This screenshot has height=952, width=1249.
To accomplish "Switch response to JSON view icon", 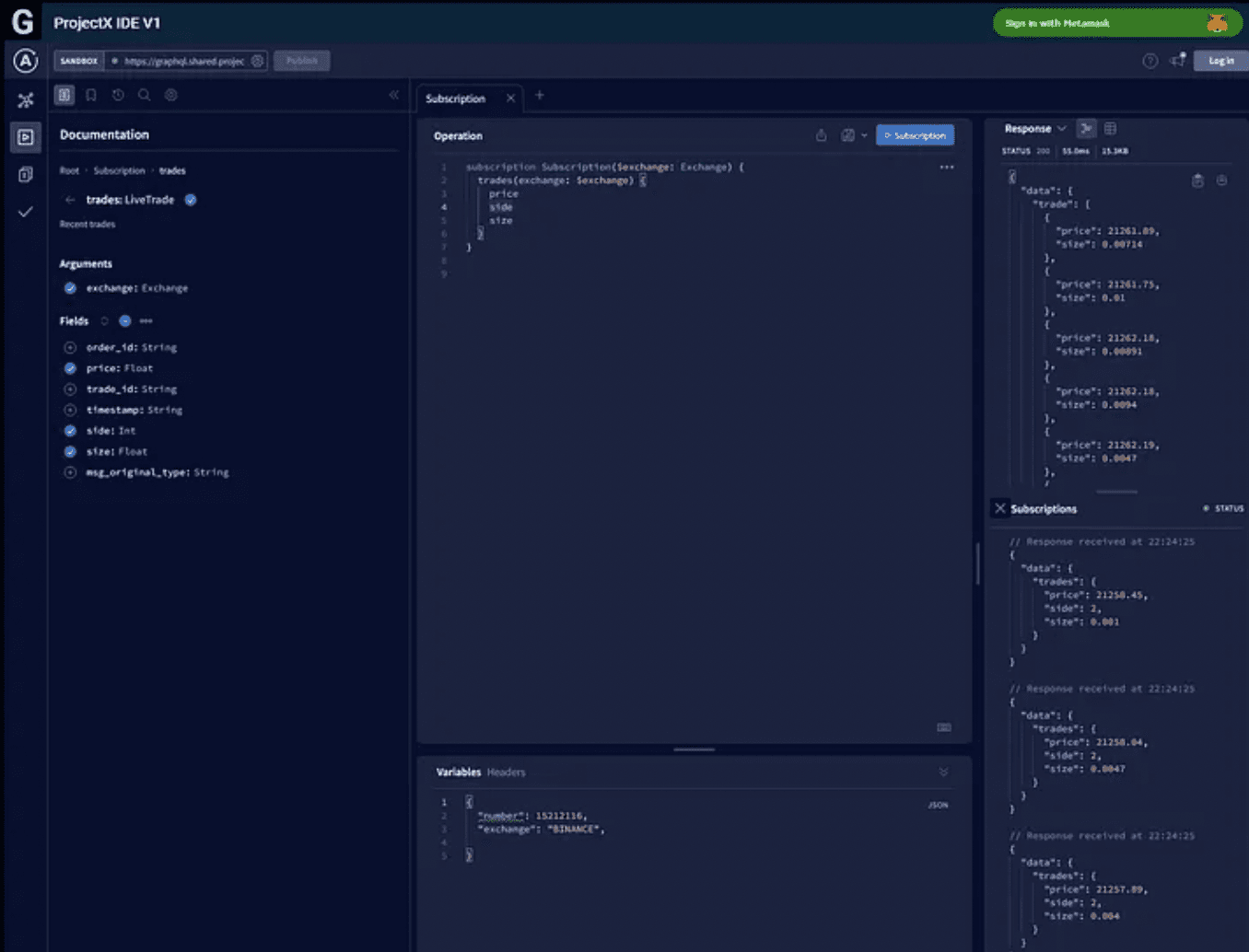I will pos(1086,129).
